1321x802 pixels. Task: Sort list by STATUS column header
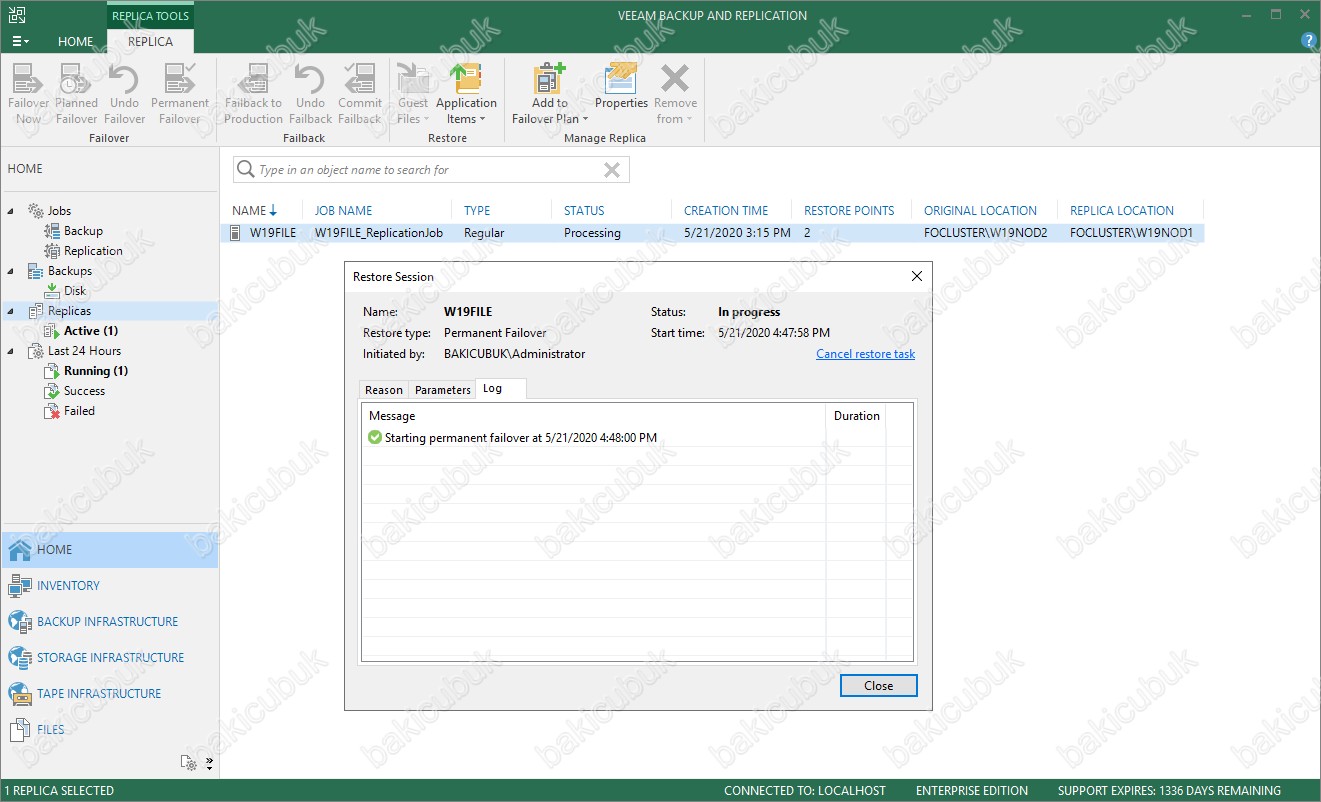tap(584, 211)
